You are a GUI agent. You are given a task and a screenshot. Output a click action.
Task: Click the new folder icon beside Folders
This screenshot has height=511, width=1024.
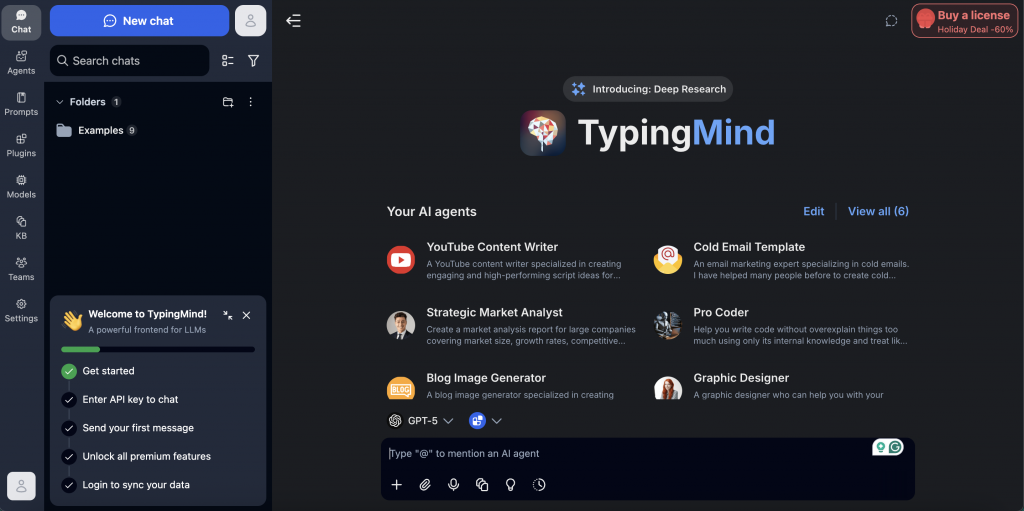228,102
